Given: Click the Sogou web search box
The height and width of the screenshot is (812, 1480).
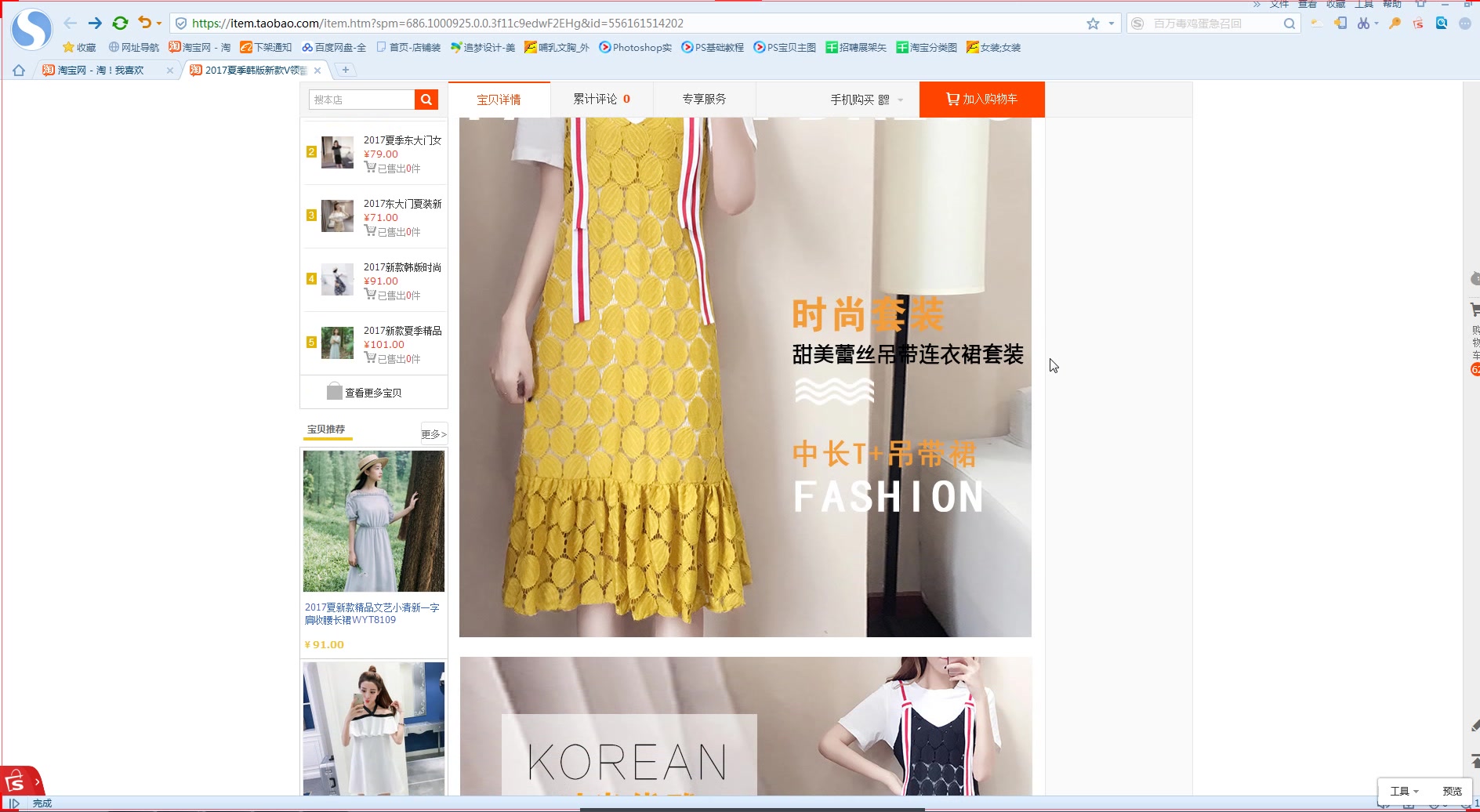Looking at the screenshot, I should click(1215, 24).
